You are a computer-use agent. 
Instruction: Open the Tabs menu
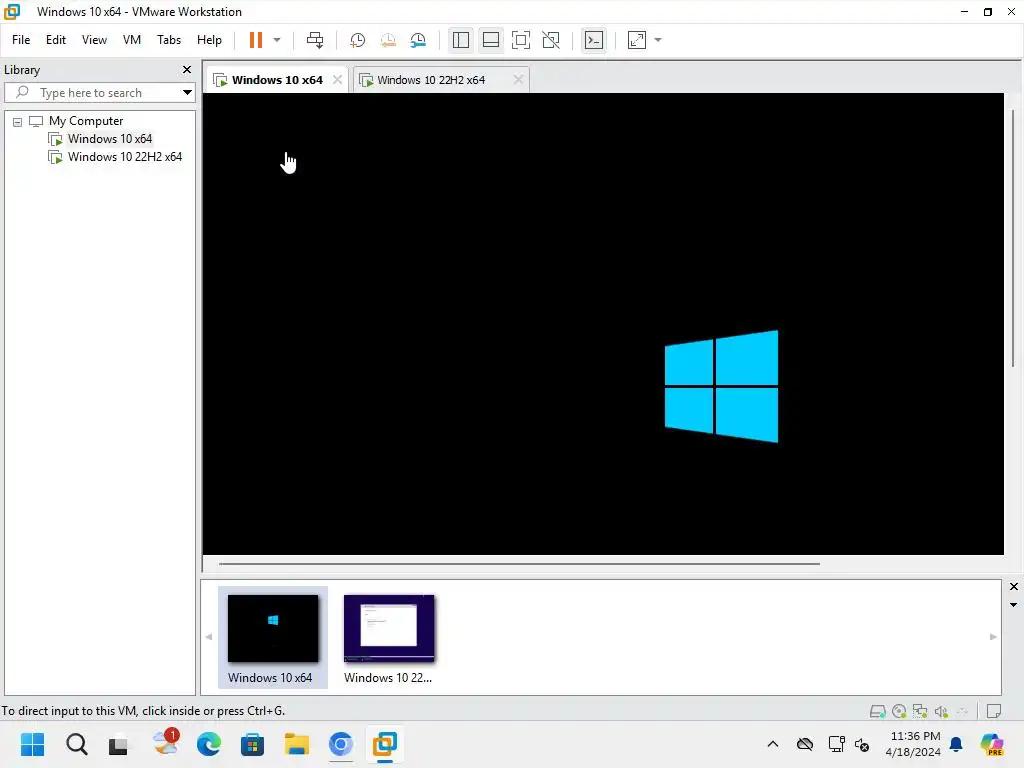(168, 40)
